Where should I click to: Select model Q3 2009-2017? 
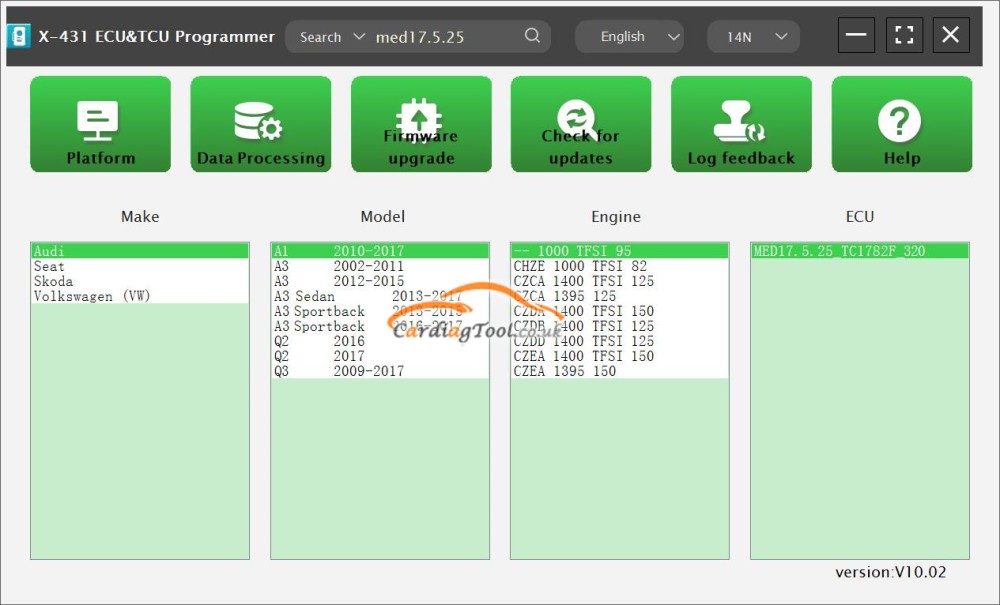coord(380,371)
